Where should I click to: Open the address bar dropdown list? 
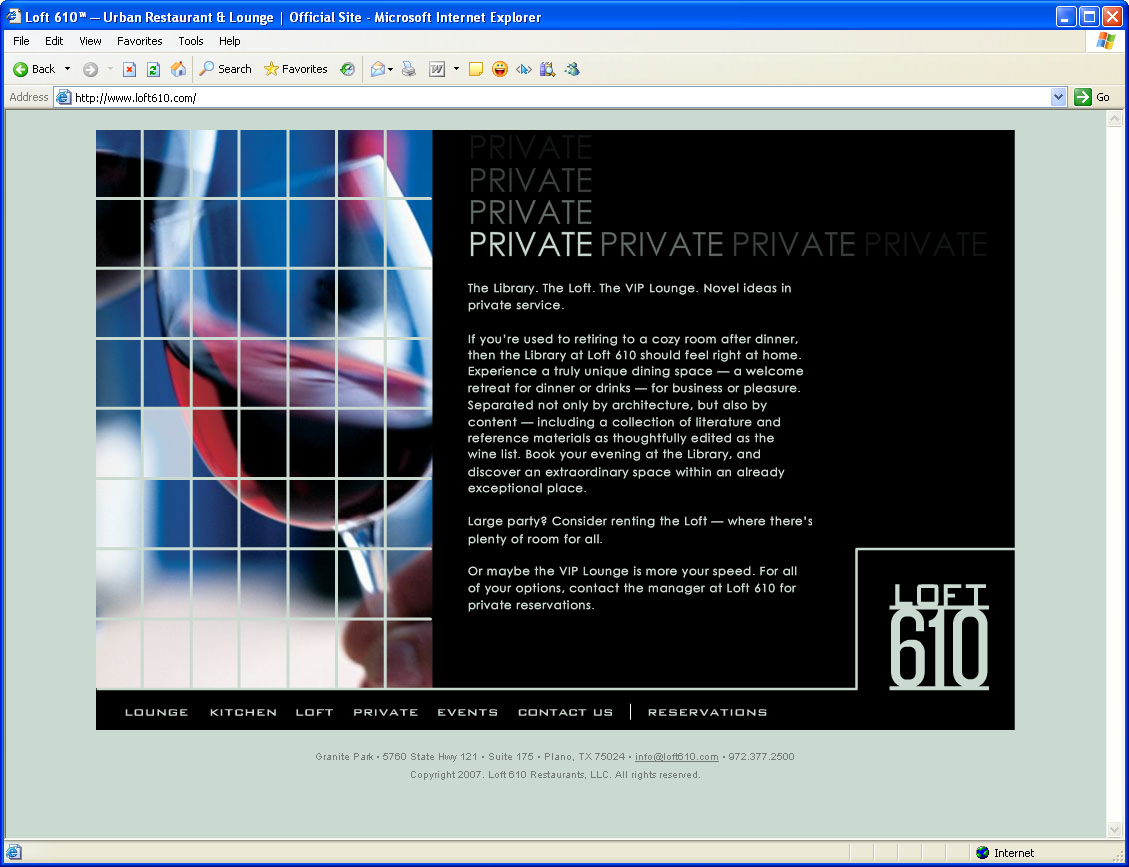tap(1059, 97)
